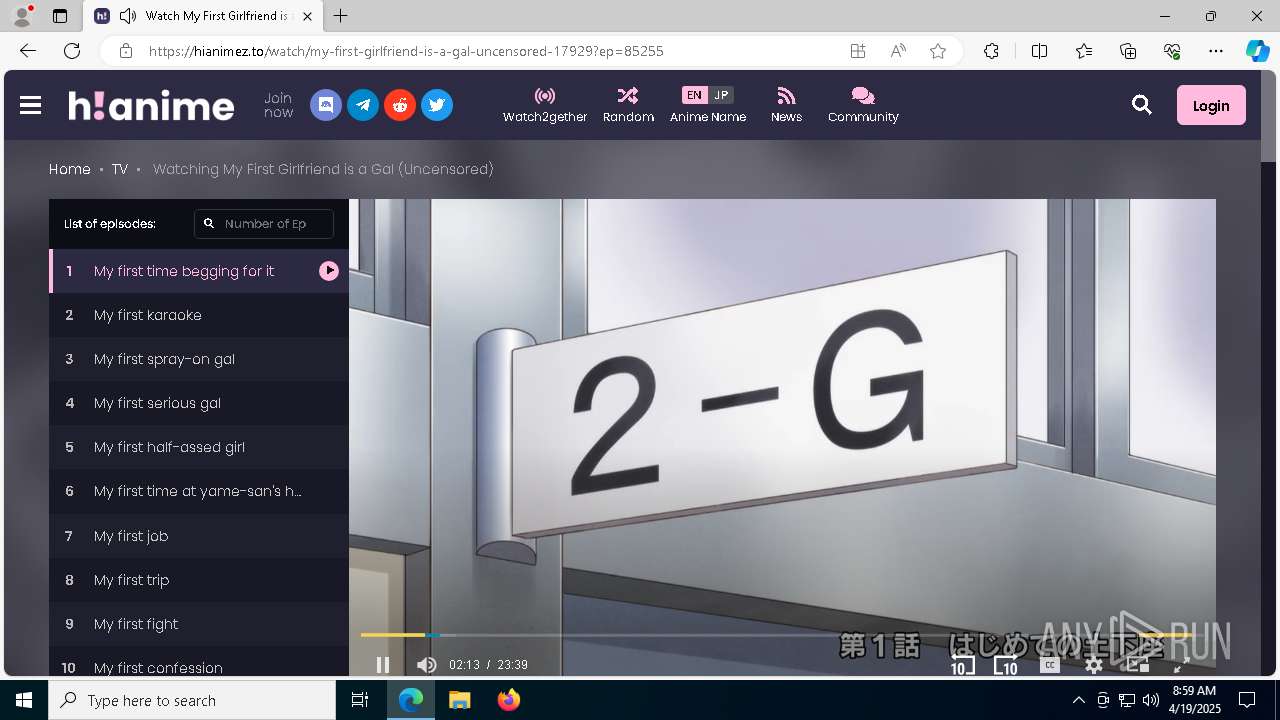Switch anime name language to EN
The image size is (1280, 720).
pos(694,95)
